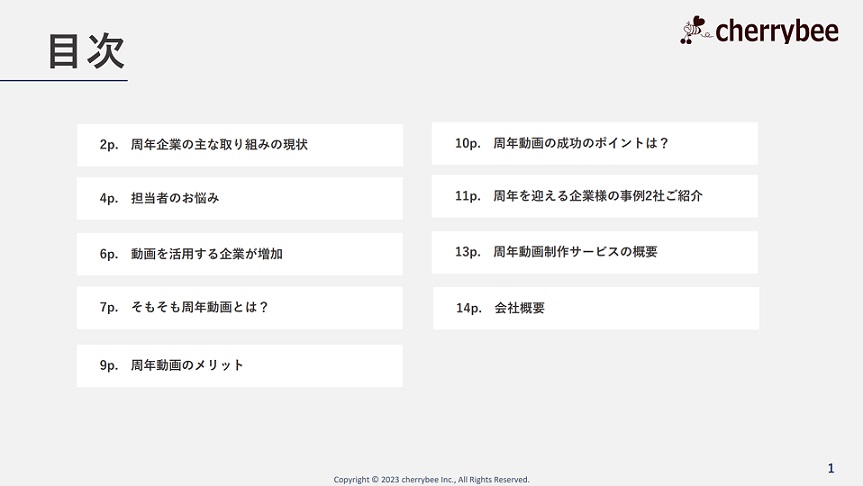Go to the 周年動画制作サービスの概要 section
This screenshot has width=863, height=486.
click(594, 252)
